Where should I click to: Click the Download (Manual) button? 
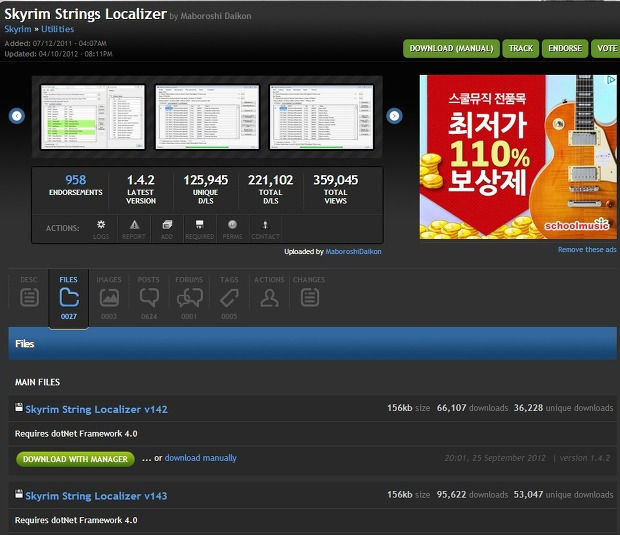point(452,49)
